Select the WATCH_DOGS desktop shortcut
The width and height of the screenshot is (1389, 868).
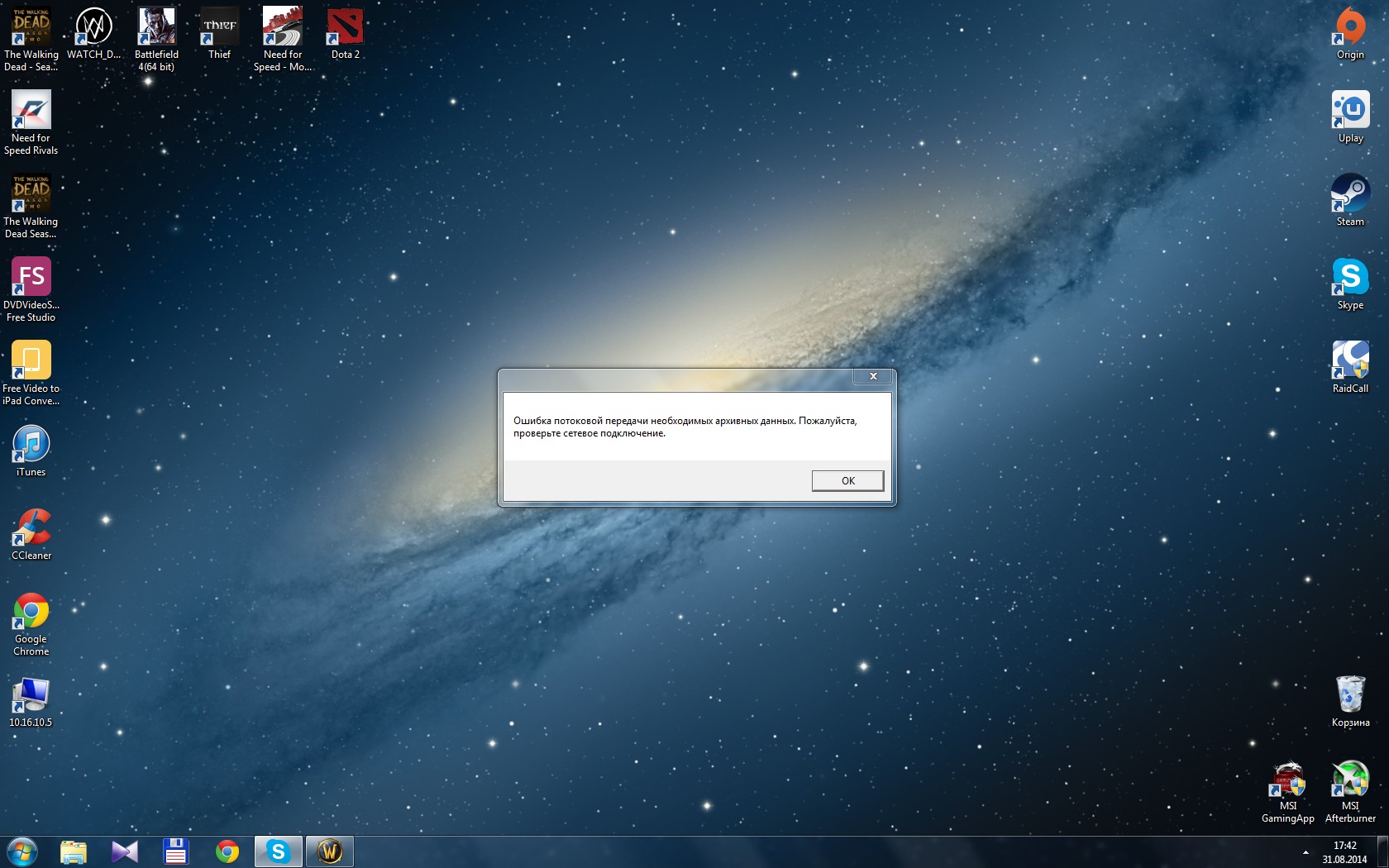[93, 33]
